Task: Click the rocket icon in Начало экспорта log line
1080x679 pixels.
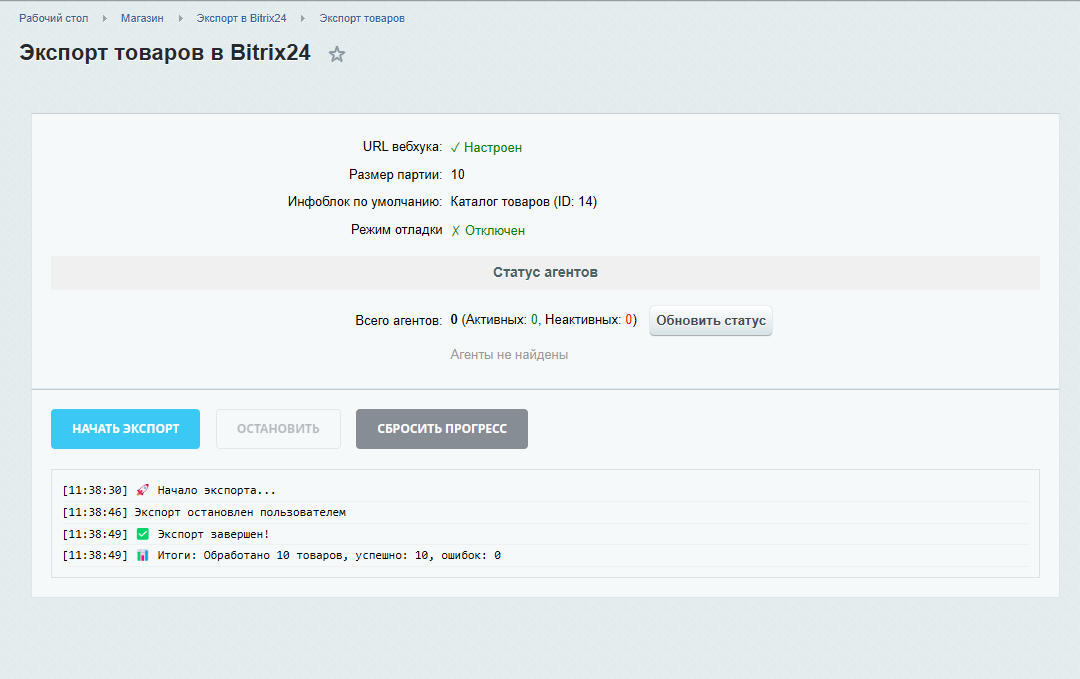Action: click(x=143, y=490)
